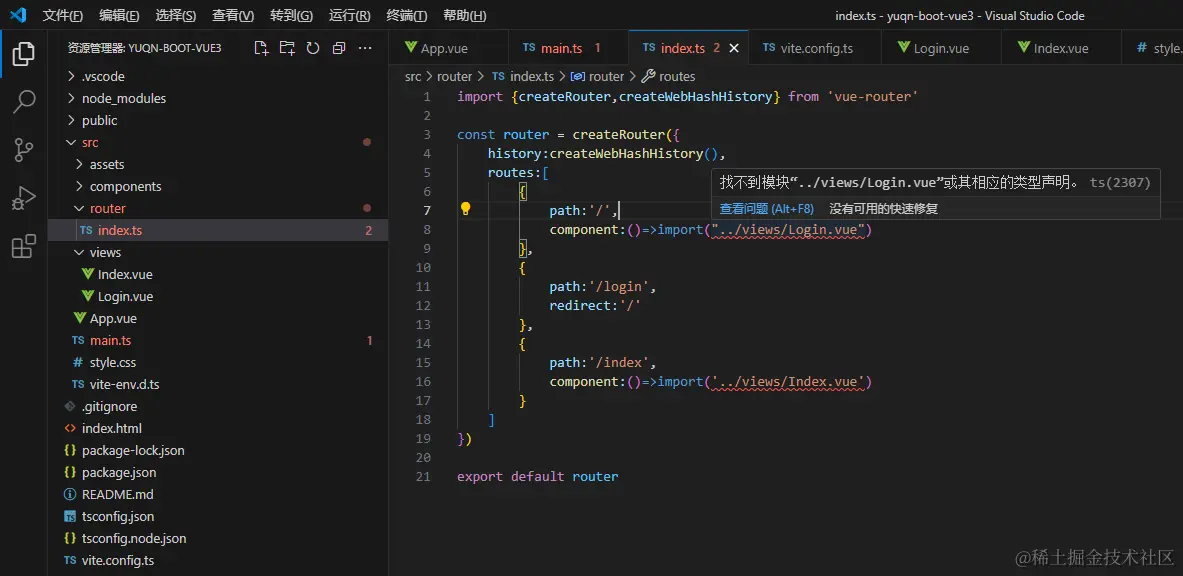Collapse the views folder
1183x576 pixels.
218,252
